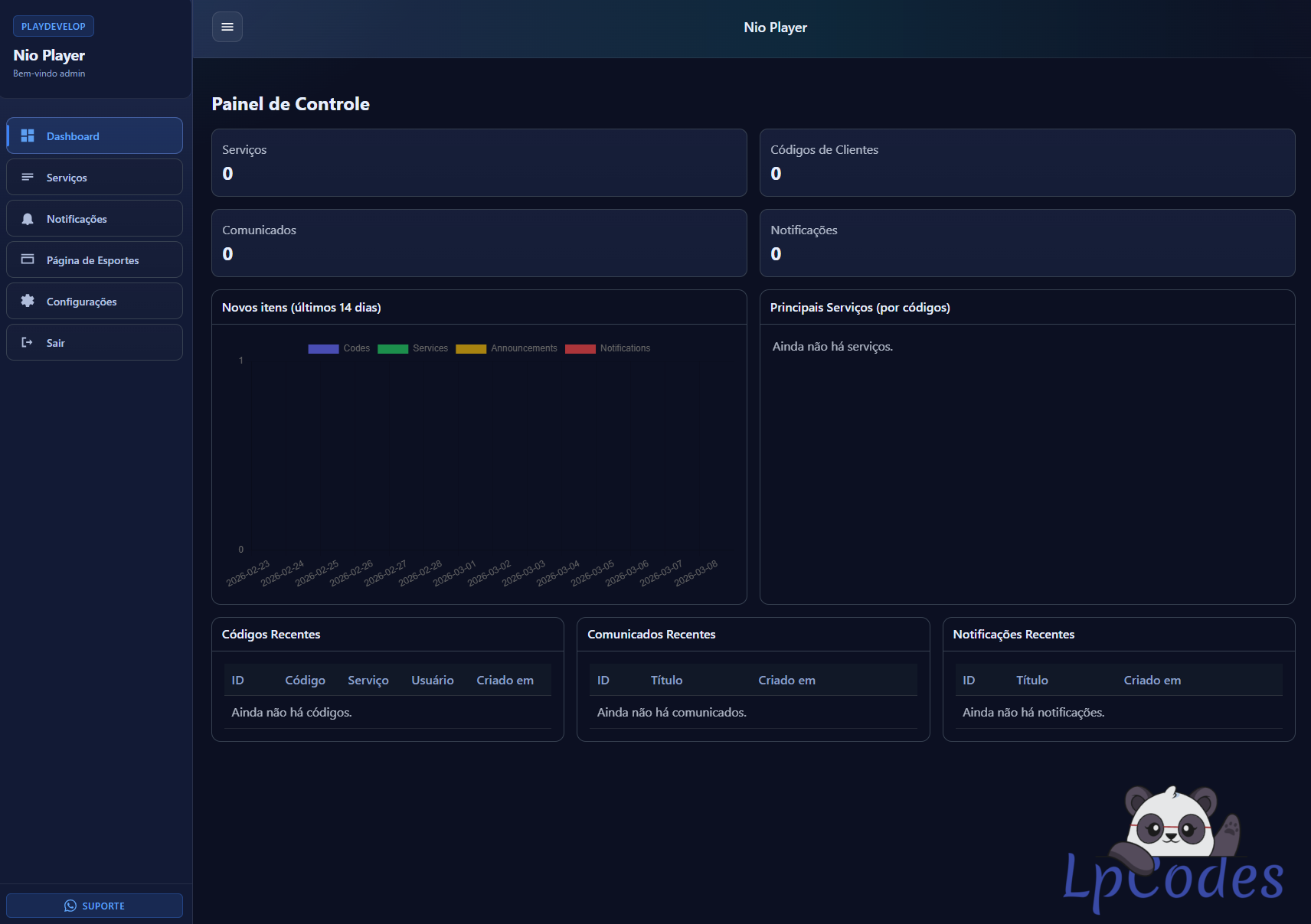
Task: Click the hamburger menu toggle button
Action: [227, 27]
